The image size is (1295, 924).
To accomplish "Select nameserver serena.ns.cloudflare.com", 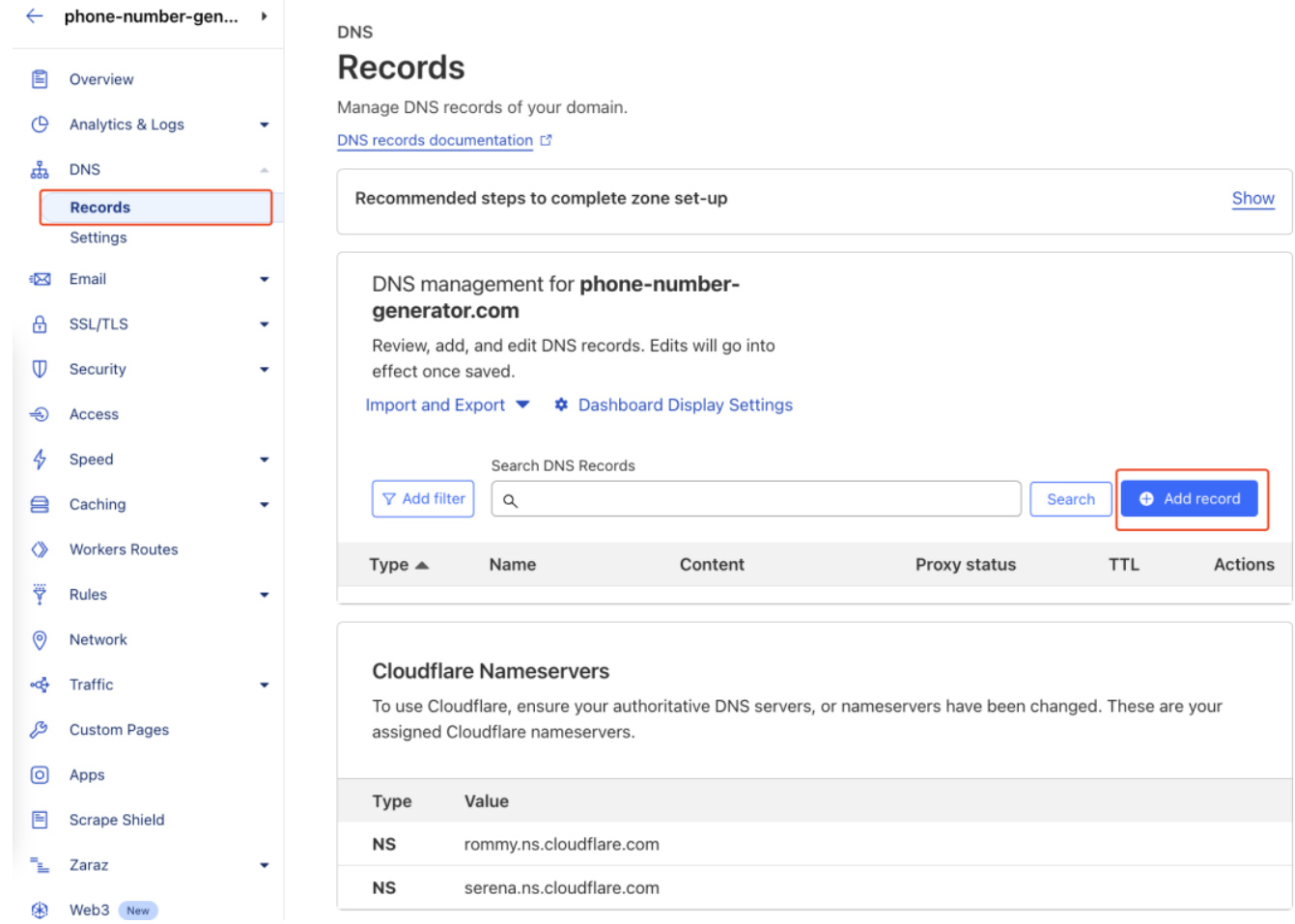I will (x=561, y=888).
